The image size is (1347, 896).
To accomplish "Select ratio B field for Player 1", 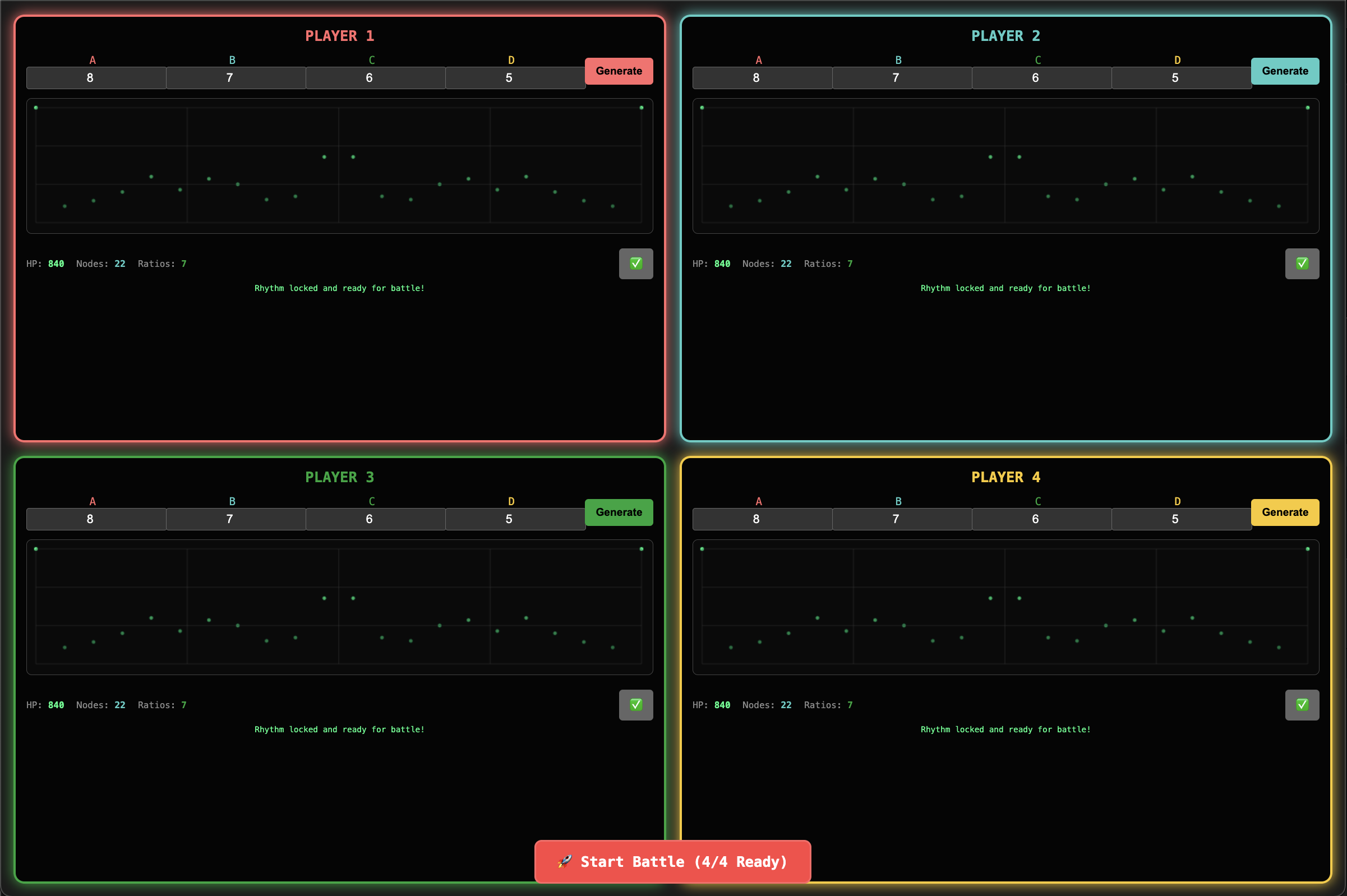I will tap(235, 78).
